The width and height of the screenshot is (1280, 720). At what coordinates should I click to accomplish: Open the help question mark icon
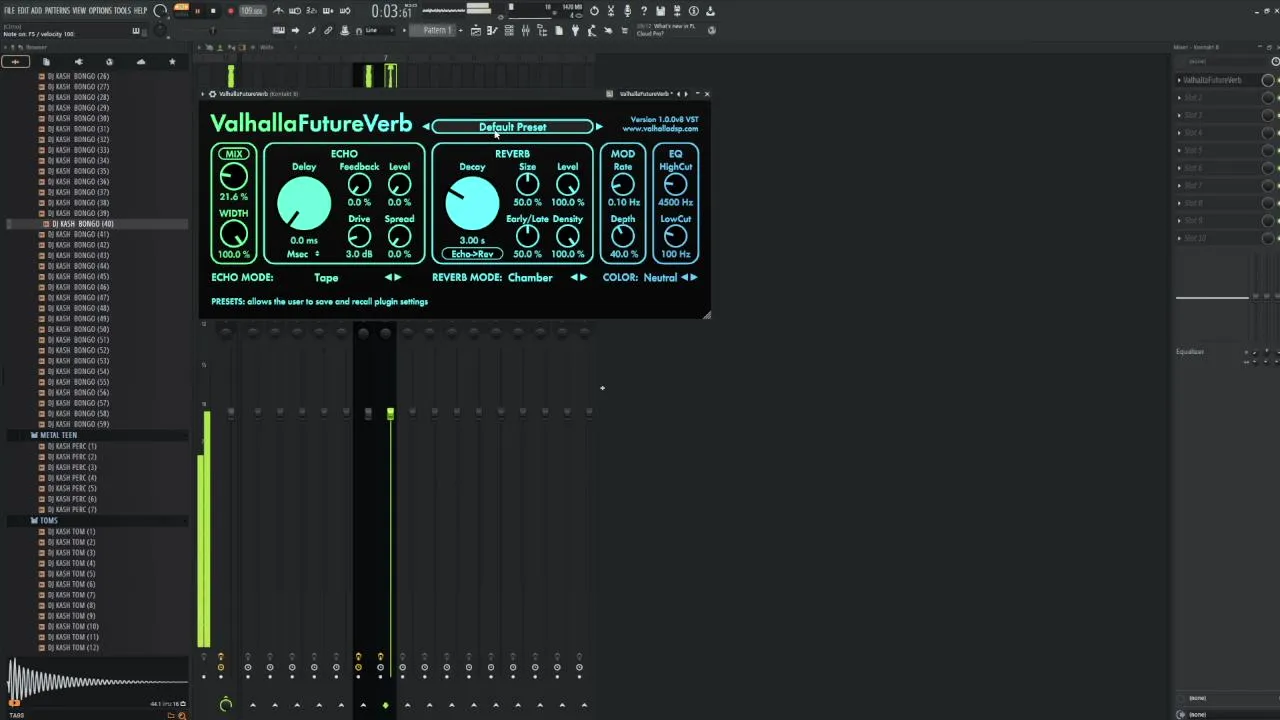(x=644, y=11)
